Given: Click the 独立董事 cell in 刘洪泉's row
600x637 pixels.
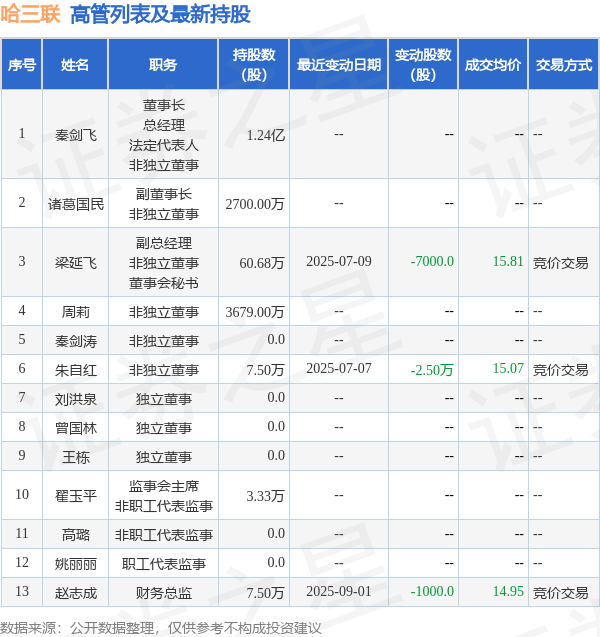Looking at the screenshot, I should 164,399.
